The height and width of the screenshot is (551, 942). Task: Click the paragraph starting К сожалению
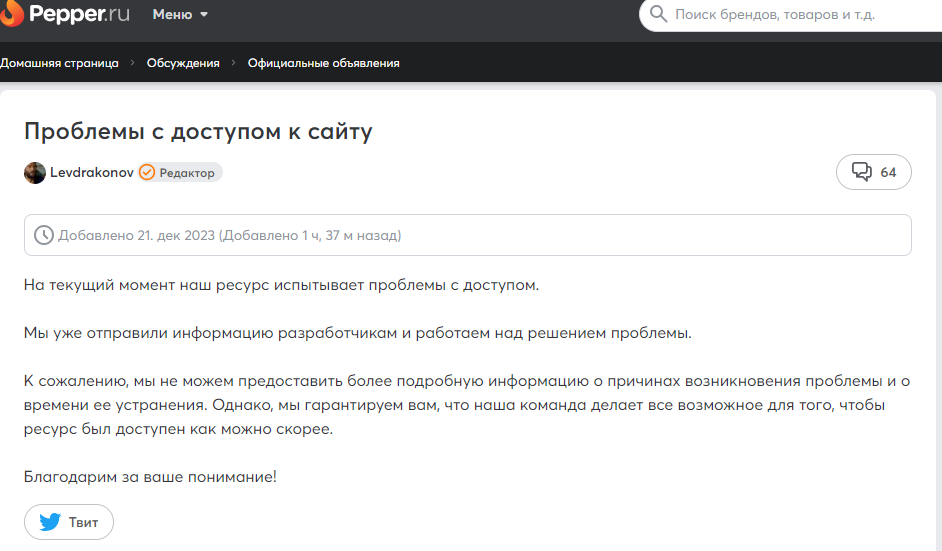[x=467, y=405]
